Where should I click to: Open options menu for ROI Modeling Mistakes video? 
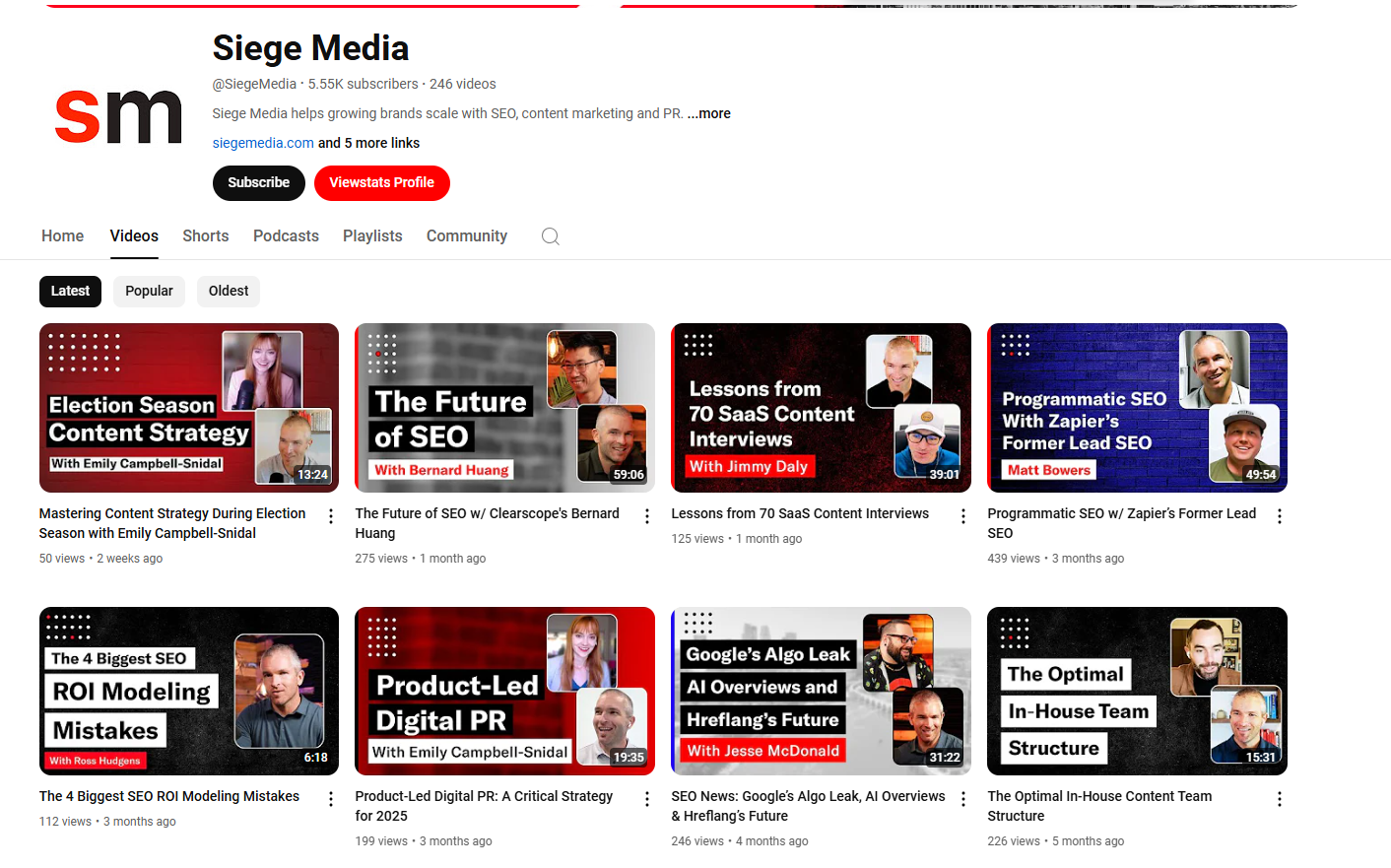point(331,799)
